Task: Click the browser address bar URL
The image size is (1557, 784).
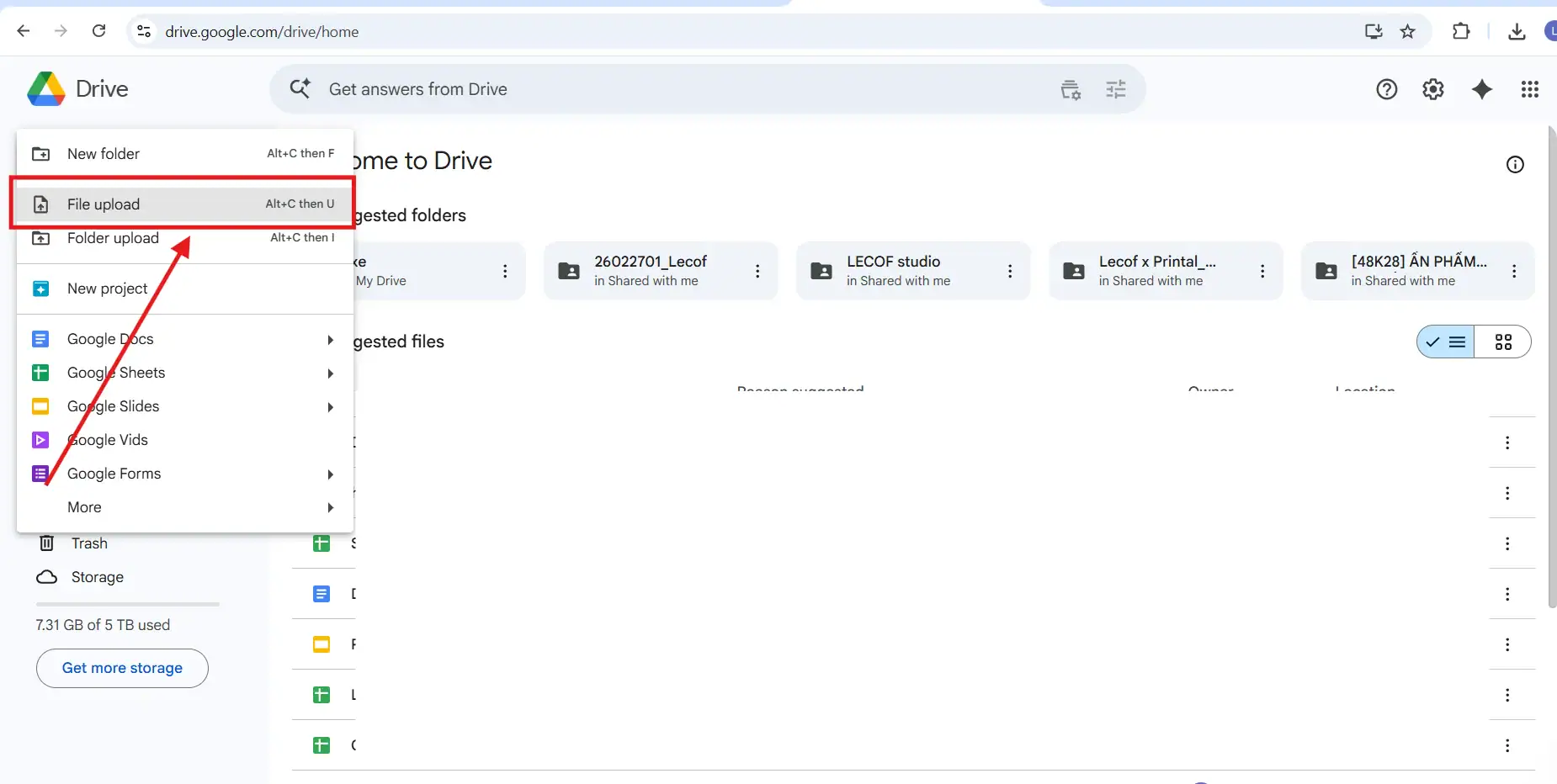Action: 262,32
